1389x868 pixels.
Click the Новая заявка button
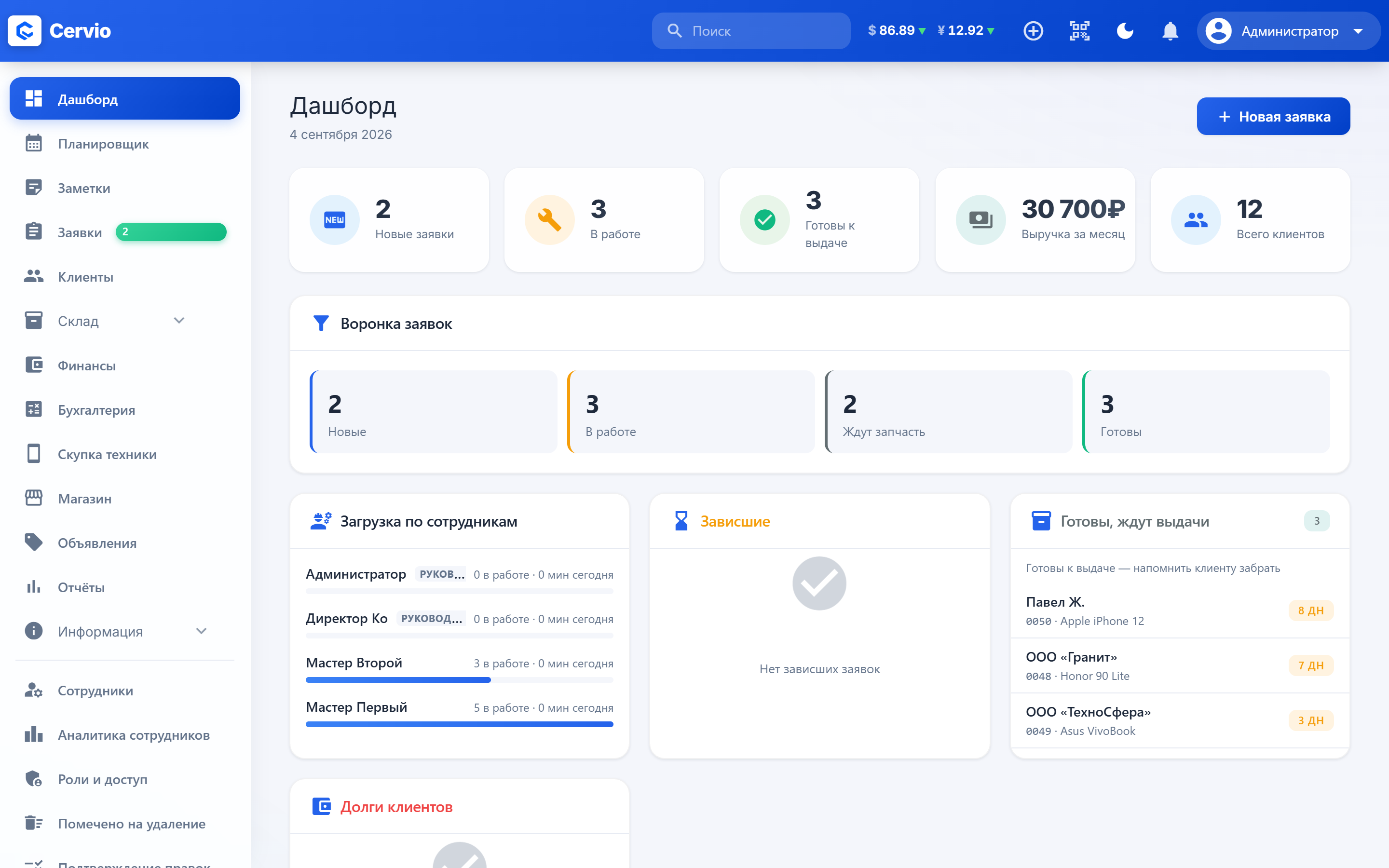coord(1273,117)
